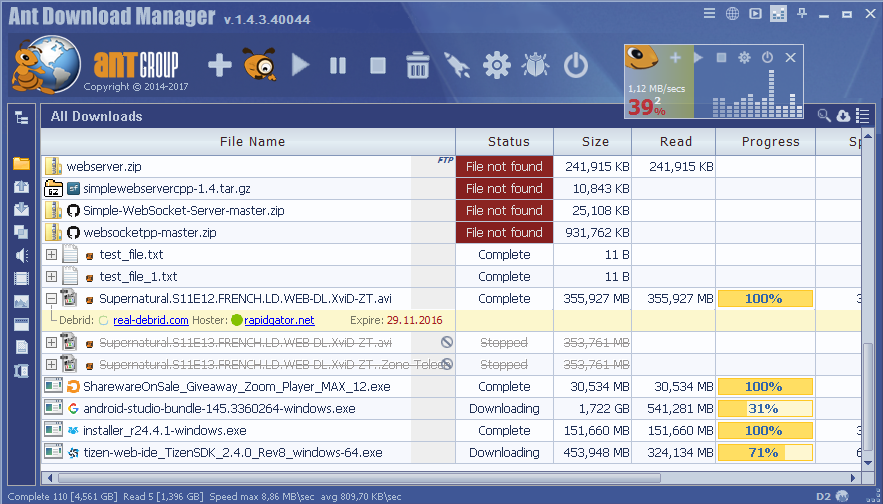
Task: Click the power icon in the speed widget
Action: (767, 57)
